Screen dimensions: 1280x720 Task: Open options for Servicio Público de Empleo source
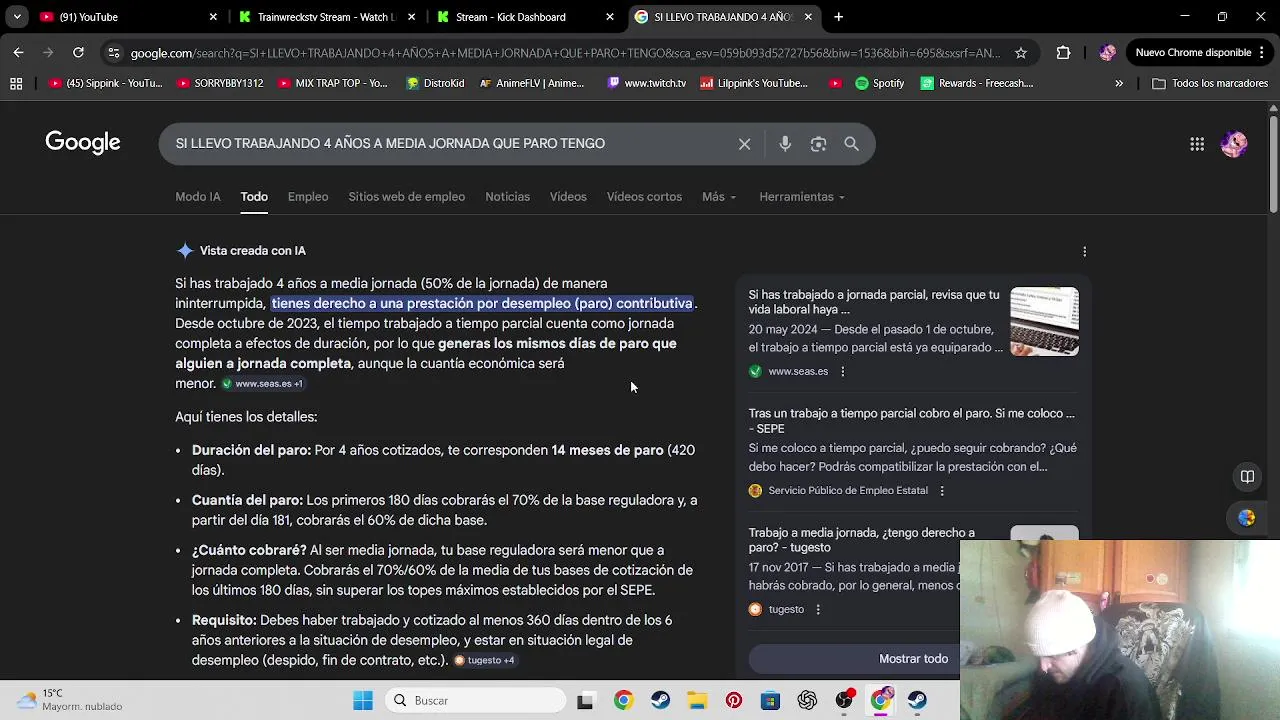coord(941,491)
